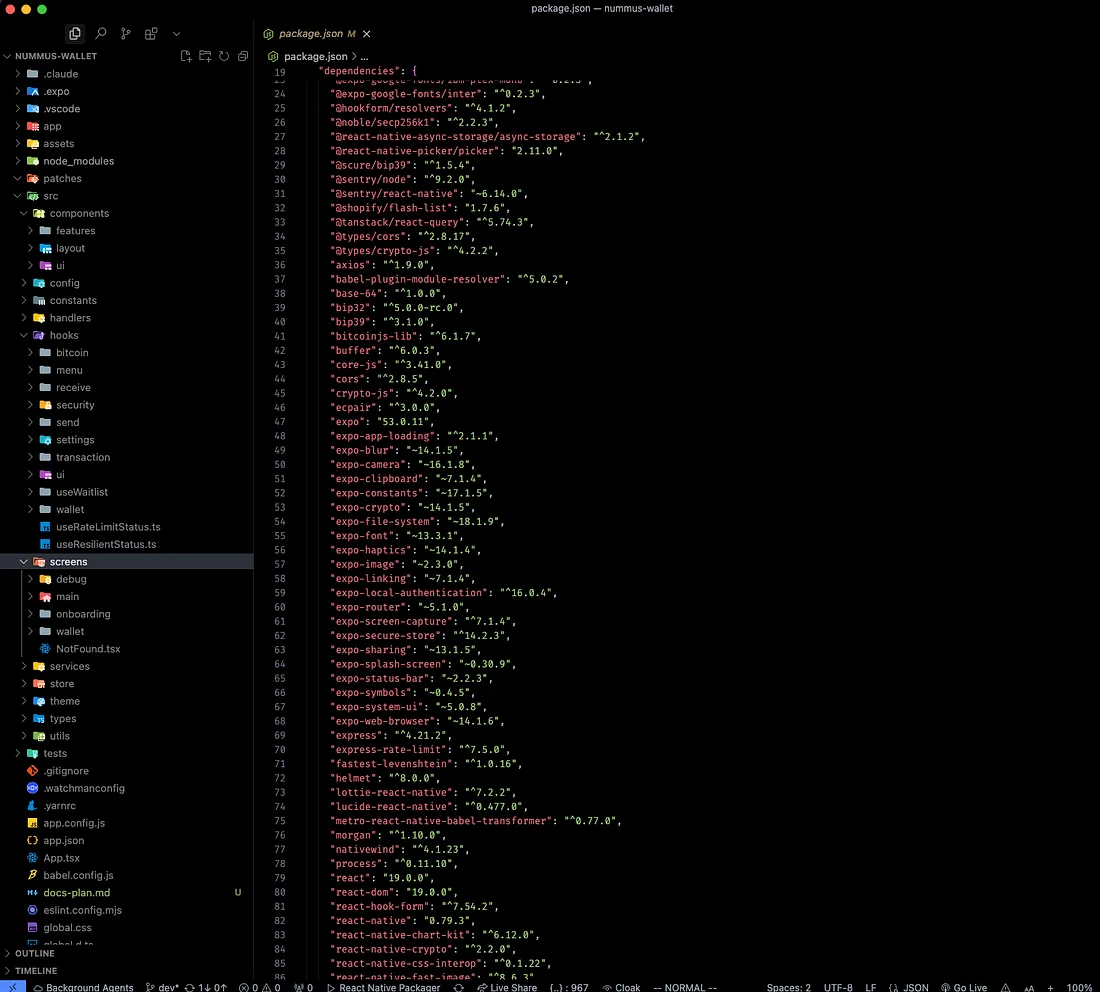Open the global.css file
This screenshot has height=992, width=1100.
click(x=126, y=927)
